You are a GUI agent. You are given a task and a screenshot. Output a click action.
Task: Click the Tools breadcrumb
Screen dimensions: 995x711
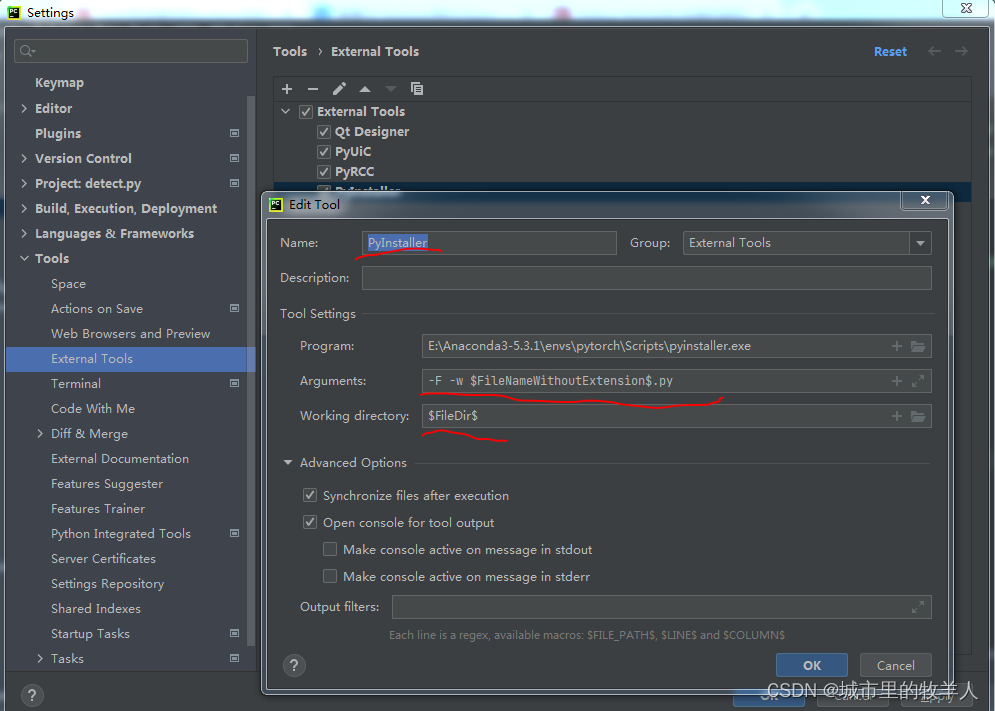(290, 52)
